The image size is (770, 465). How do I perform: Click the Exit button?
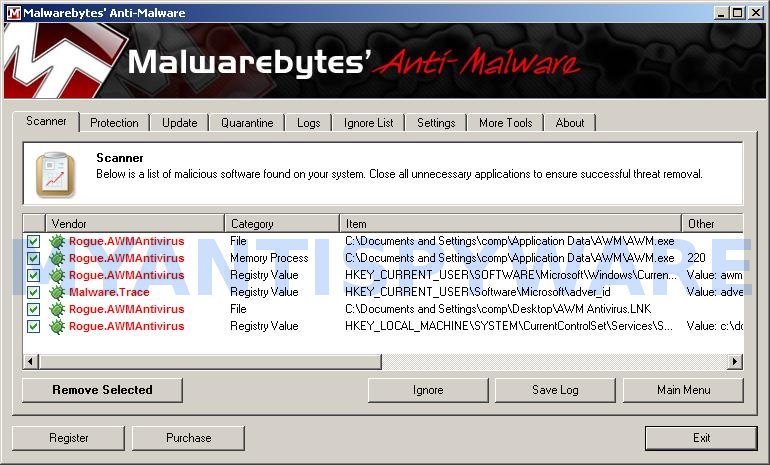click(701, 438)
